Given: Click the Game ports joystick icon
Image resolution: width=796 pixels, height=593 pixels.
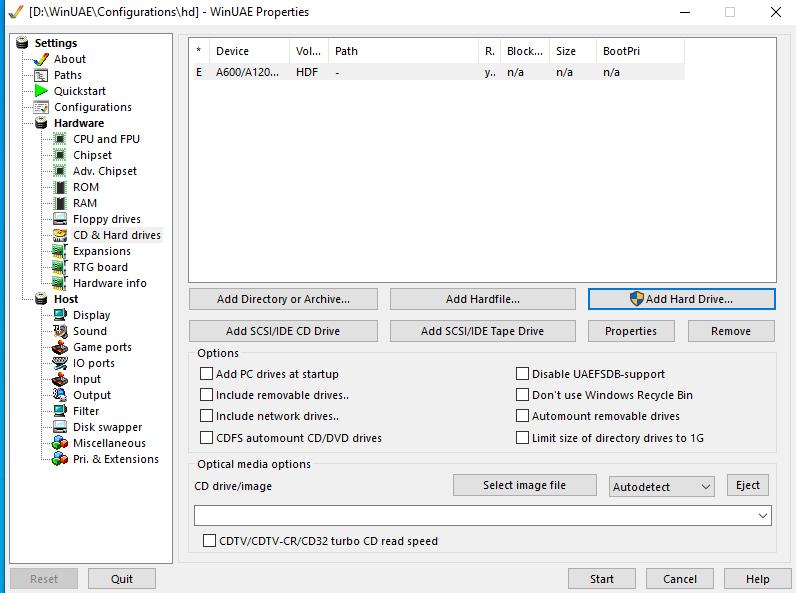Looking at the screenshot, I should point(60,347).
